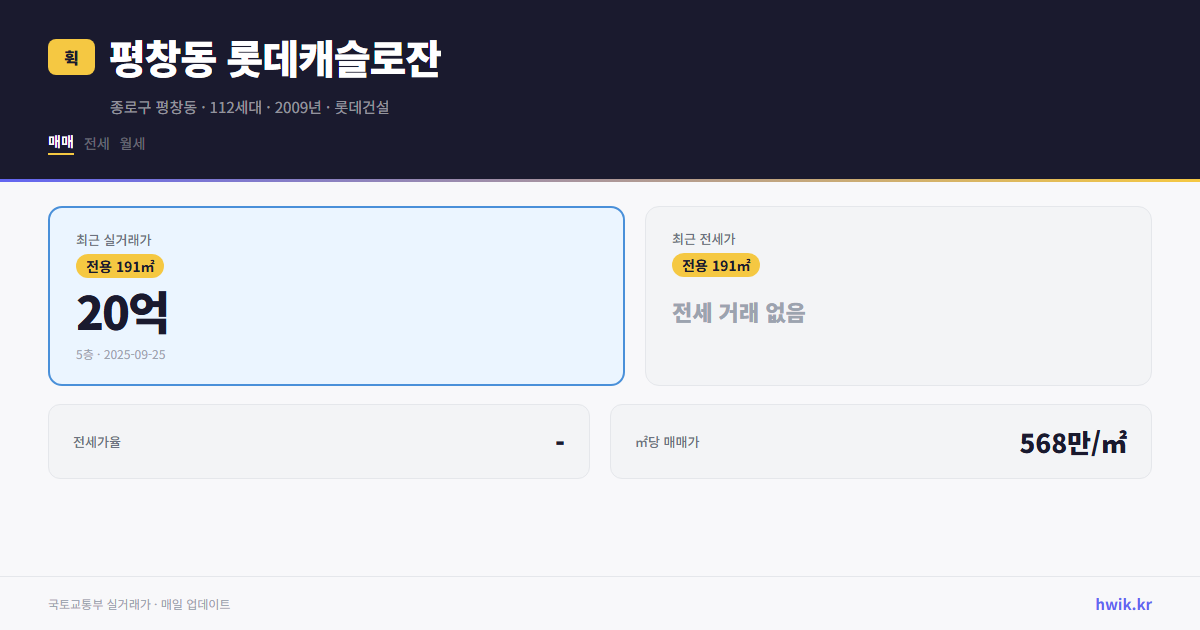The width and height of the screenshot is (1200, 630).
Task: Click the 5층 · 2025-09-25 transaction detail
Action: point(120,354)
